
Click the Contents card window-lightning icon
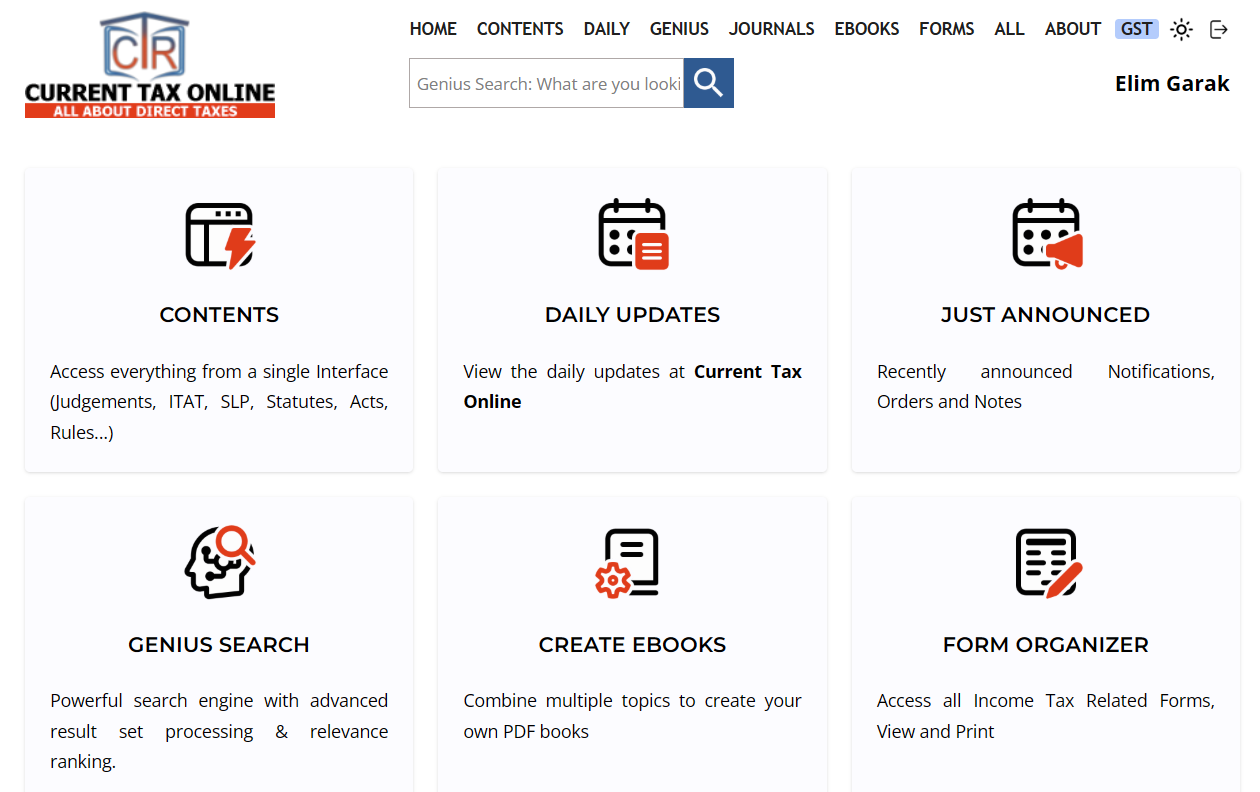point(219,235)
